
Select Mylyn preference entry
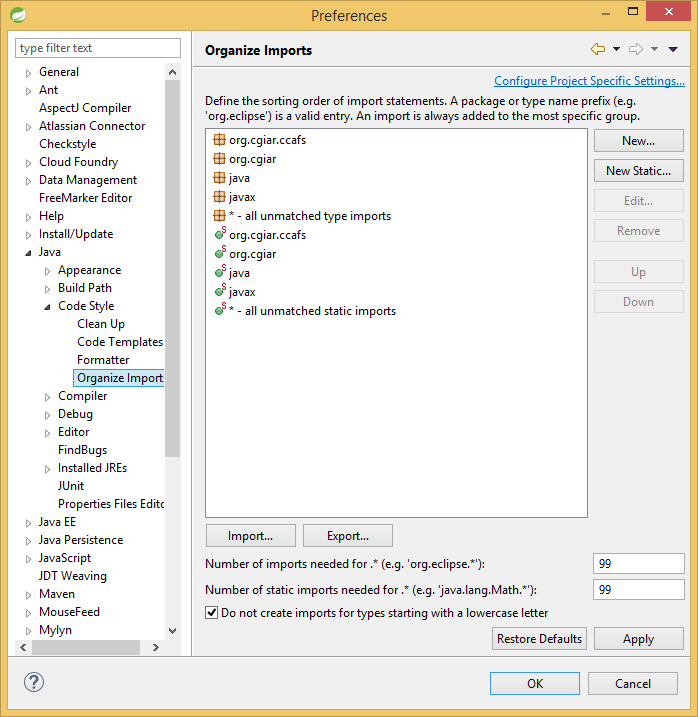(x=55, y=630)
